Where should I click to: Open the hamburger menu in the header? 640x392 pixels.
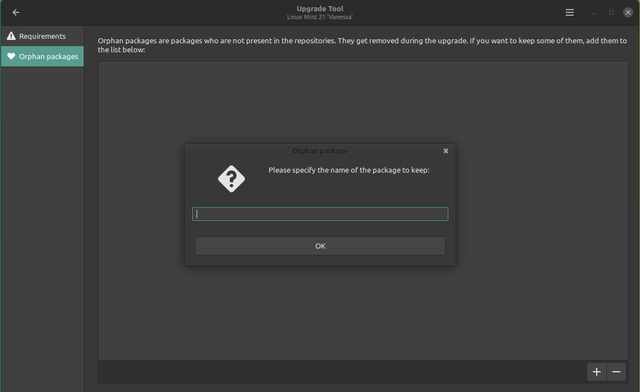[569, 13]
